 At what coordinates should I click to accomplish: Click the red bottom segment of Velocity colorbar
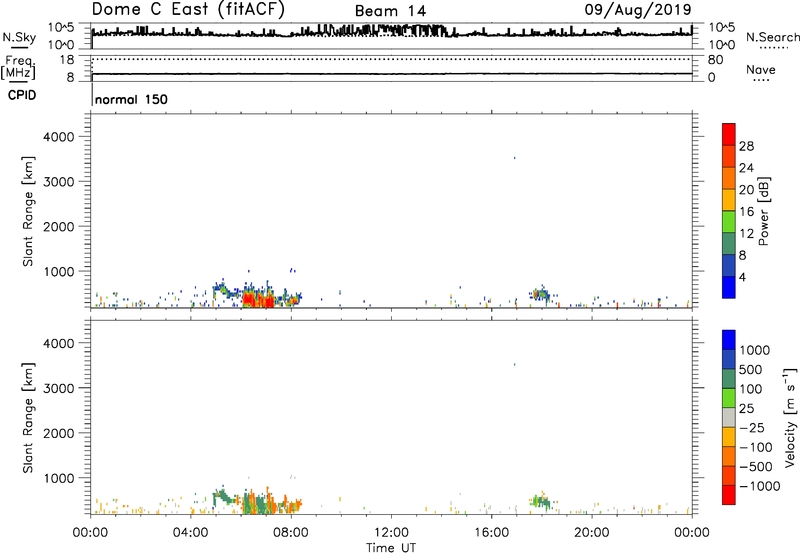click(729, 495)
